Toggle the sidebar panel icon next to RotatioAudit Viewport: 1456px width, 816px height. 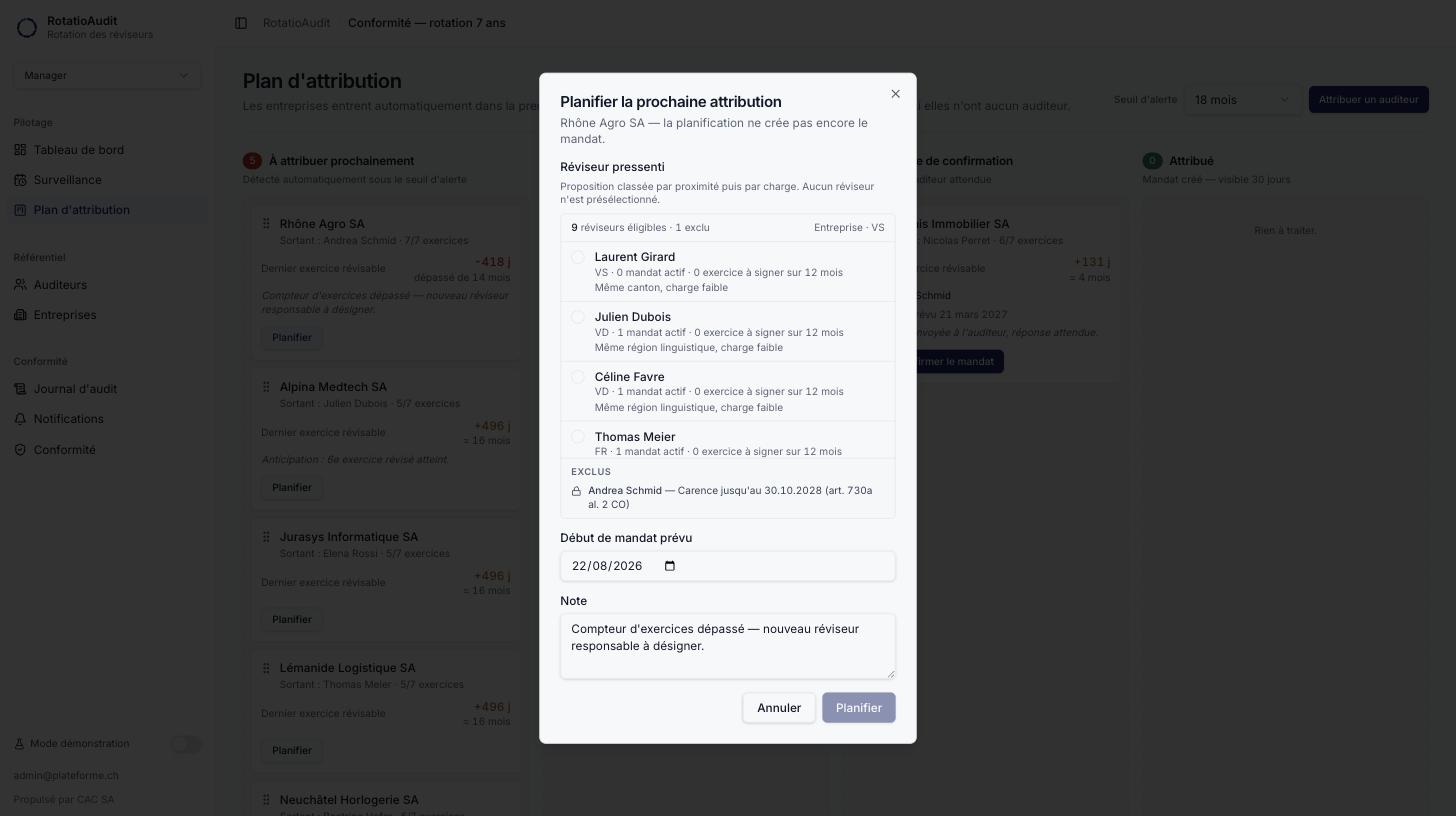[x=241, y=23]
